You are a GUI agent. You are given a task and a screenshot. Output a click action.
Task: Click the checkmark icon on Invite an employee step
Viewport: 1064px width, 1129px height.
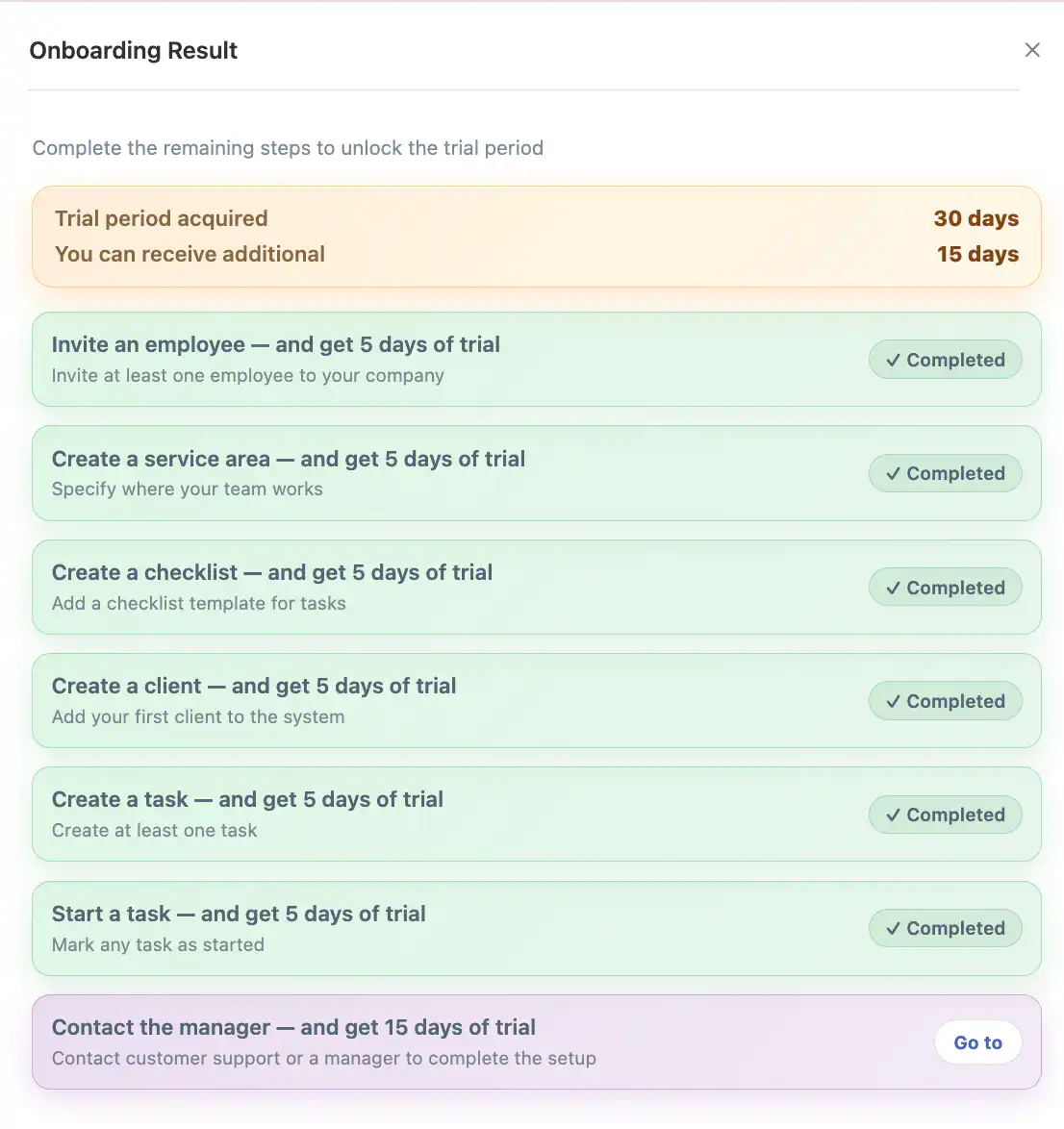coord(894,360)
